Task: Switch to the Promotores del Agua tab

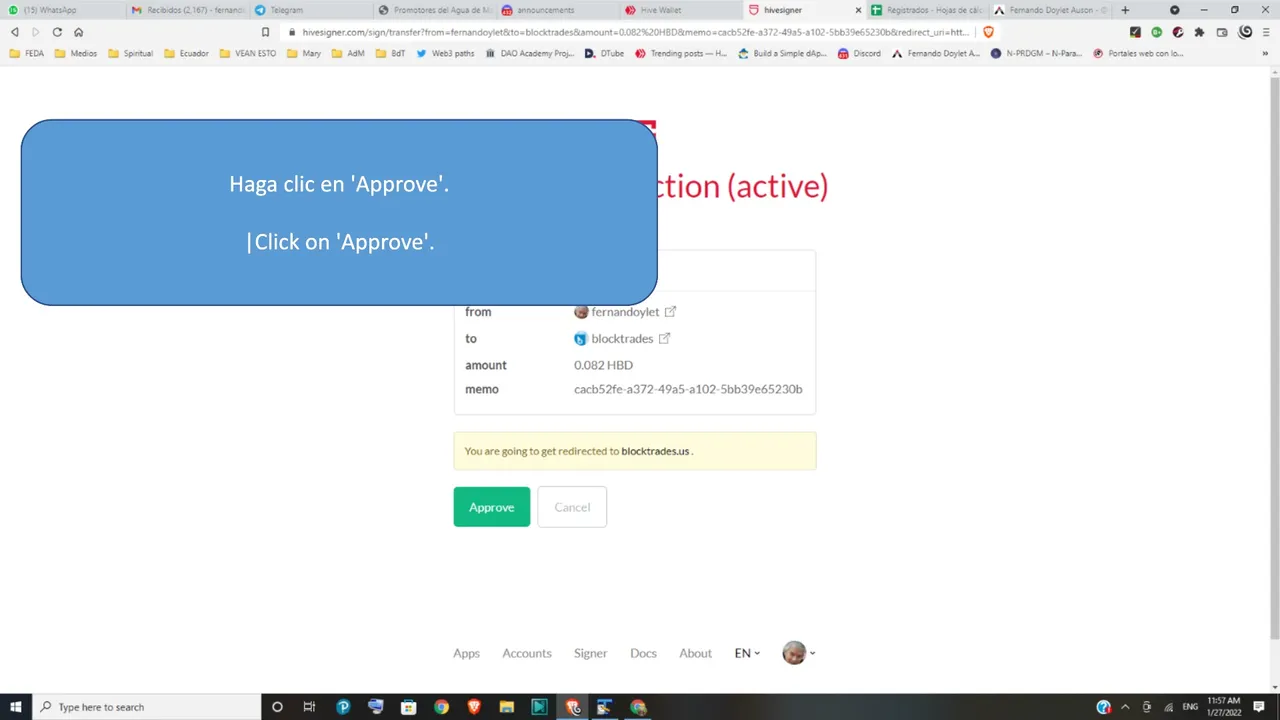Action: (434, 10)
